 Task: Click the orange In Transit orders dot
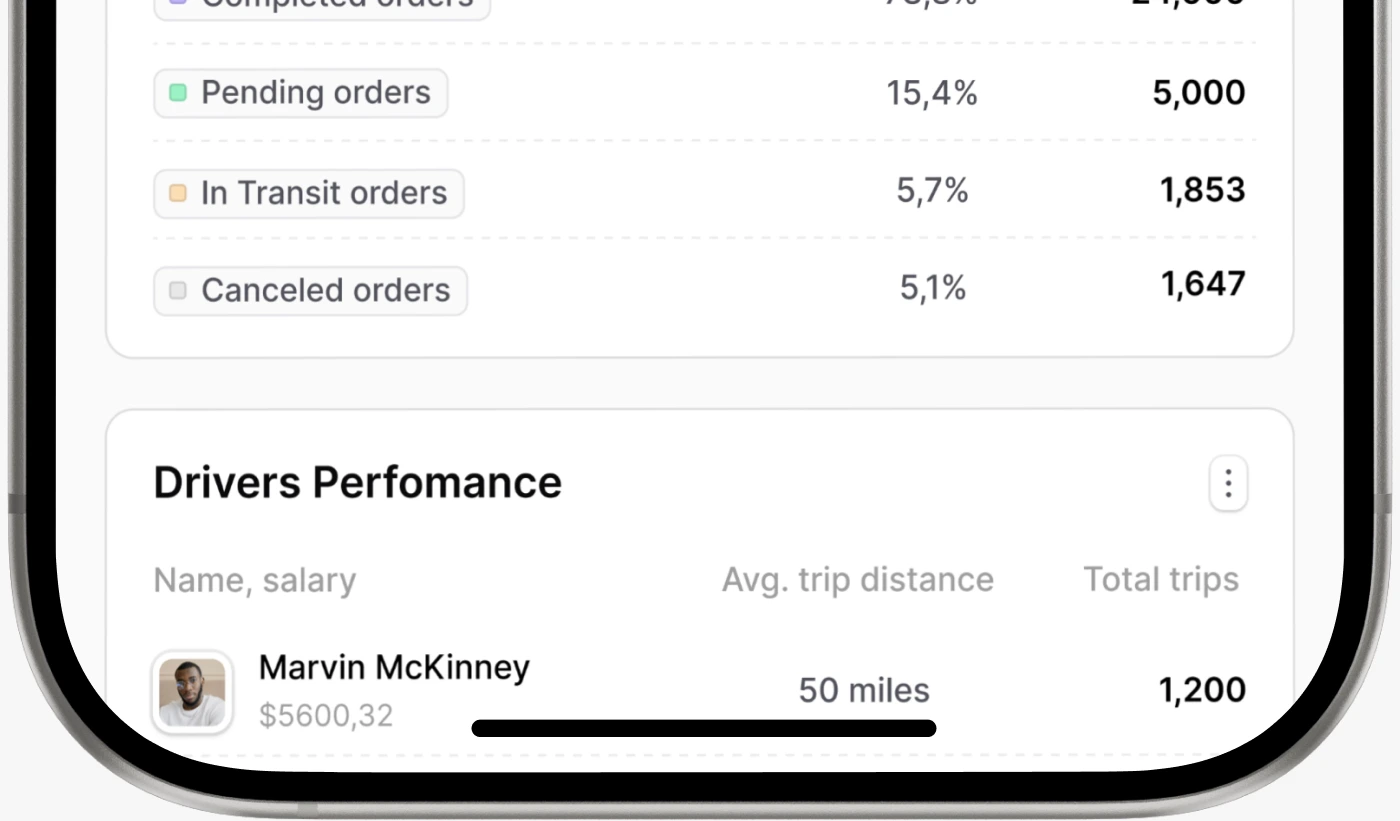tap(178, 193)
